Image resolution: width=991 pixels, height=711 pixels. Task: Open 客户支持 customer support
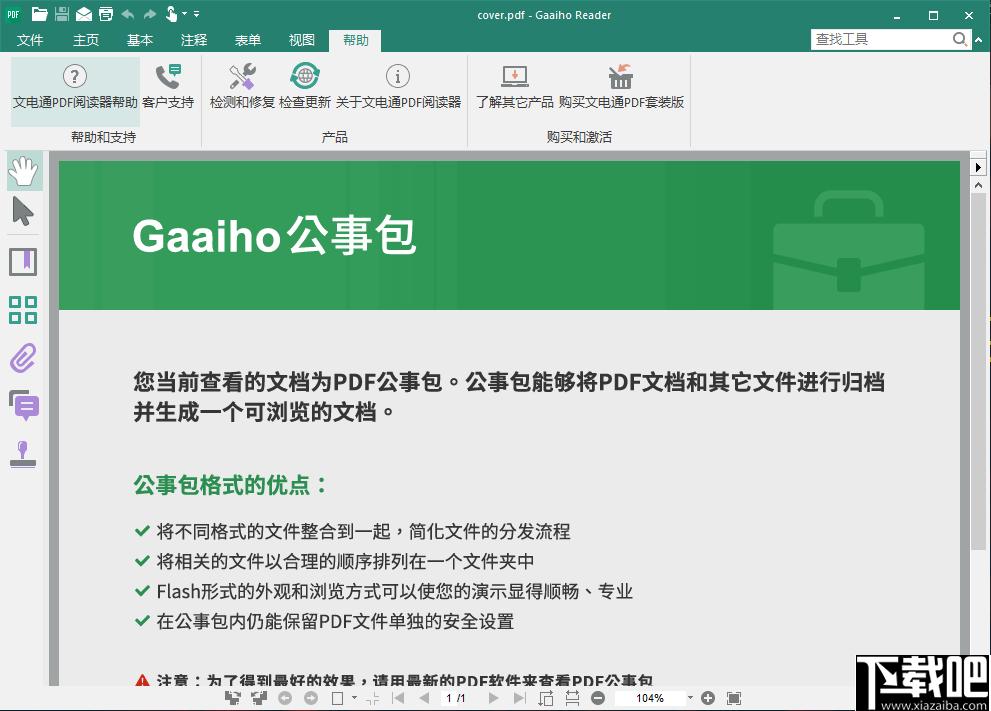[x=168, y=87]
